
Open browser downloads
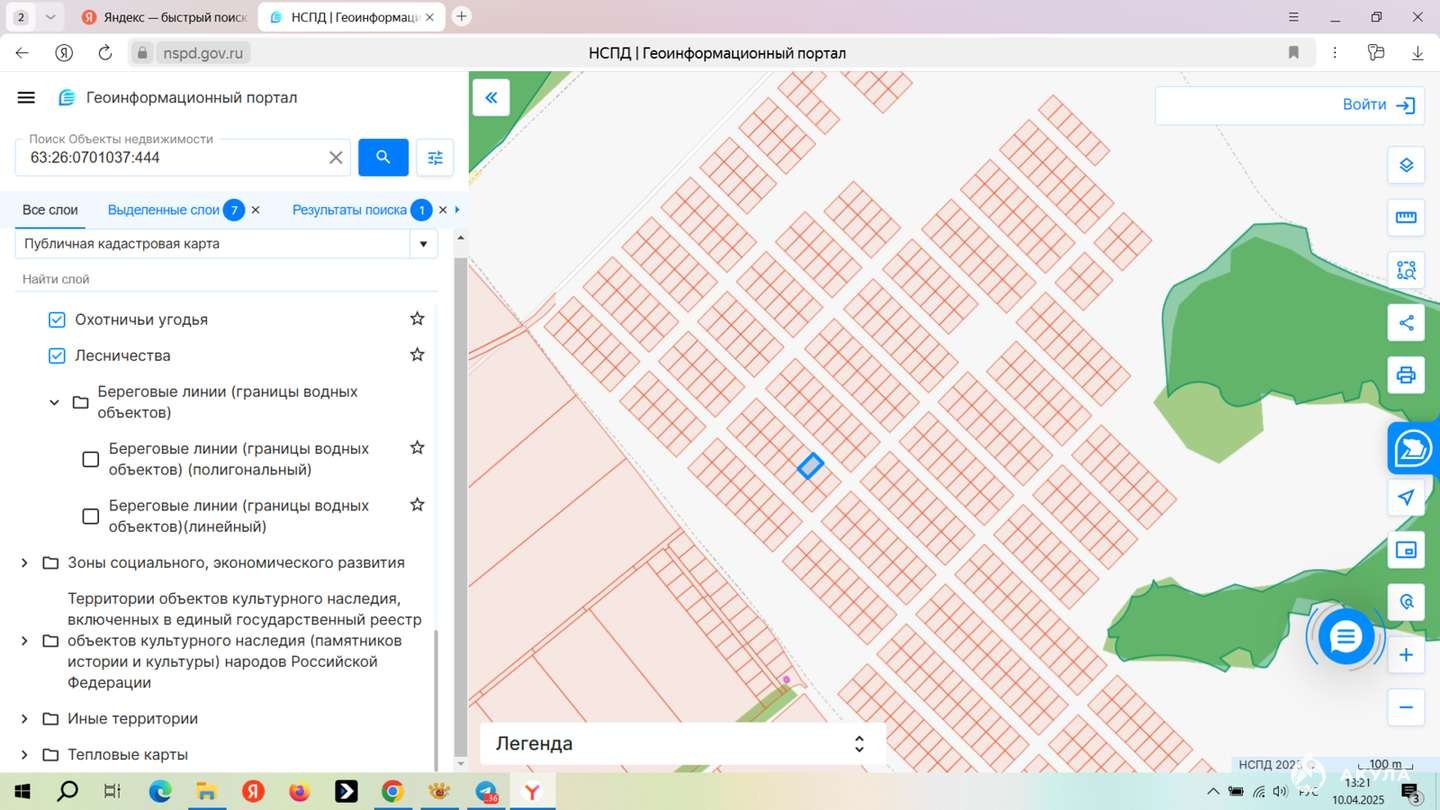click(x=1418, y=53)
